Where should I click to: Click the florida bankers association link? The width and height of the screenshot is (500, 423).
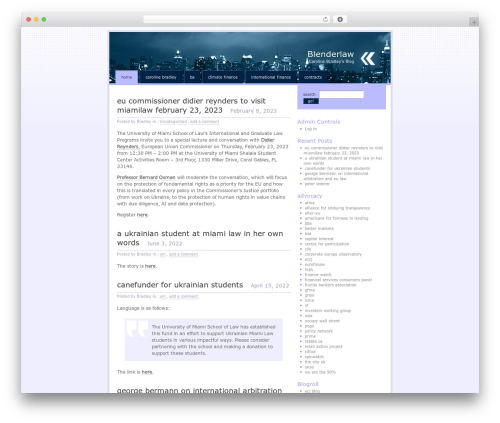[x=331, y=285]
